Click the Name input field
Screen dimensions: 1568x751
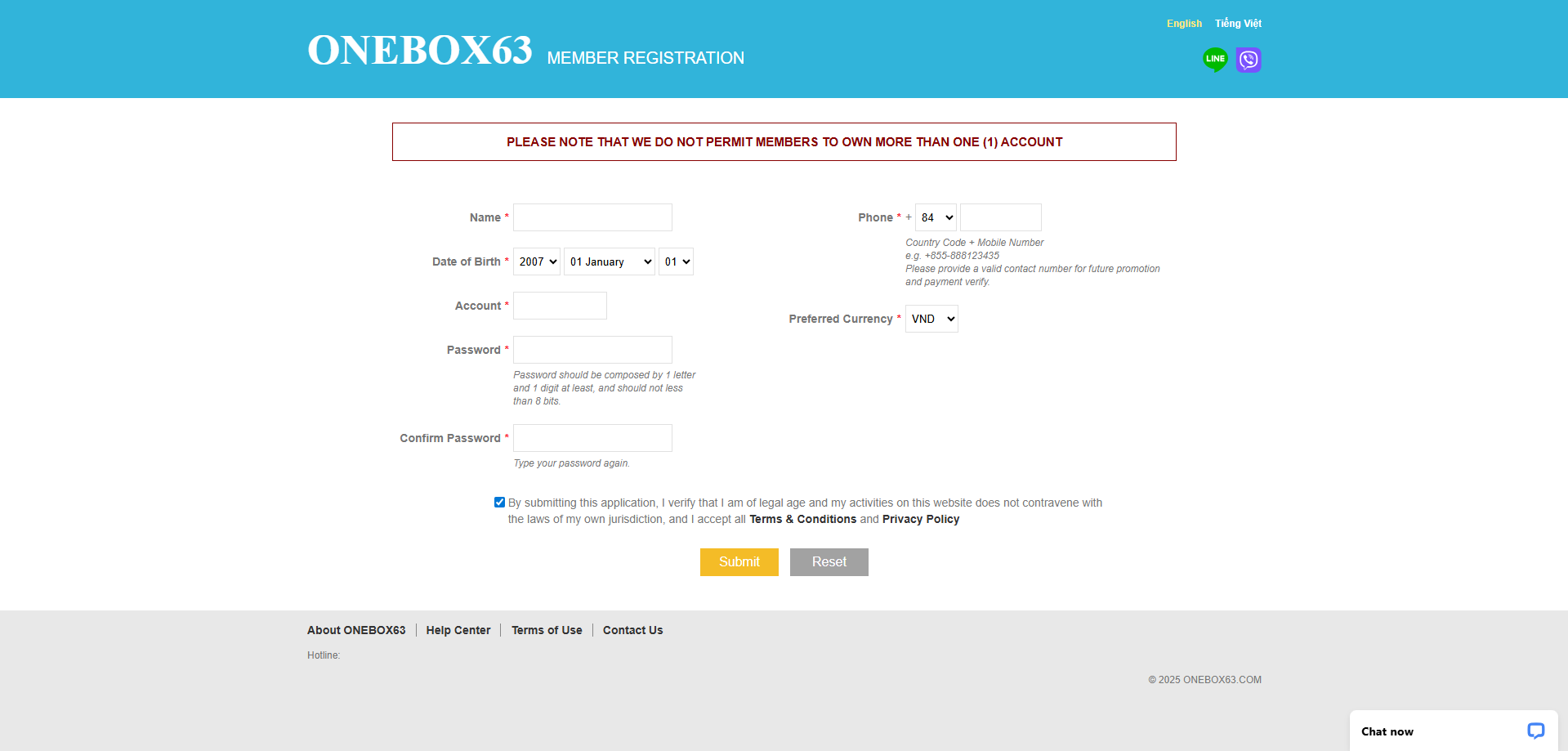pos(592,217)
